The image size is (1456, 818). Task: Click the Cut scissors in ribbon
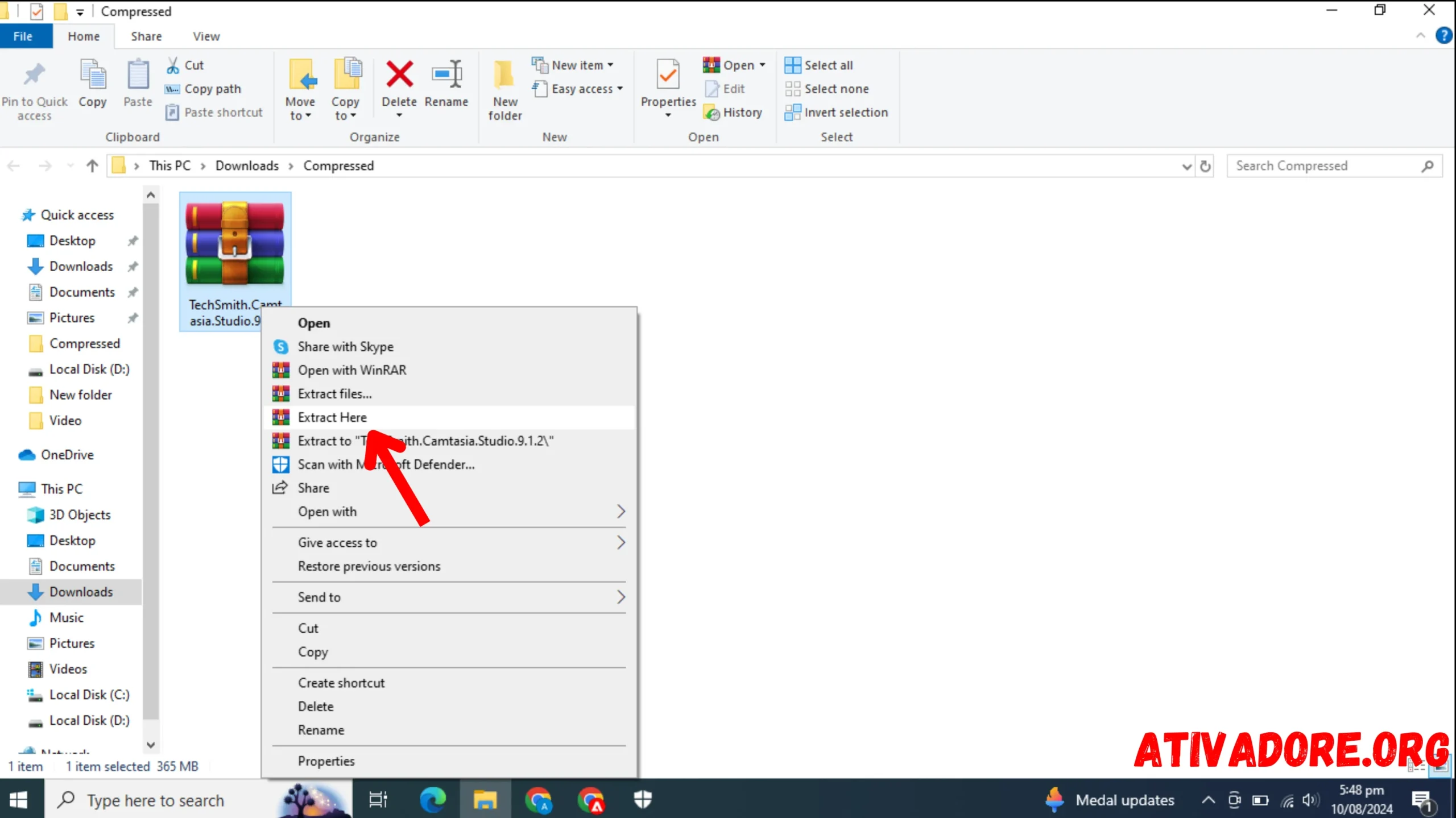[x=173, y=65]
